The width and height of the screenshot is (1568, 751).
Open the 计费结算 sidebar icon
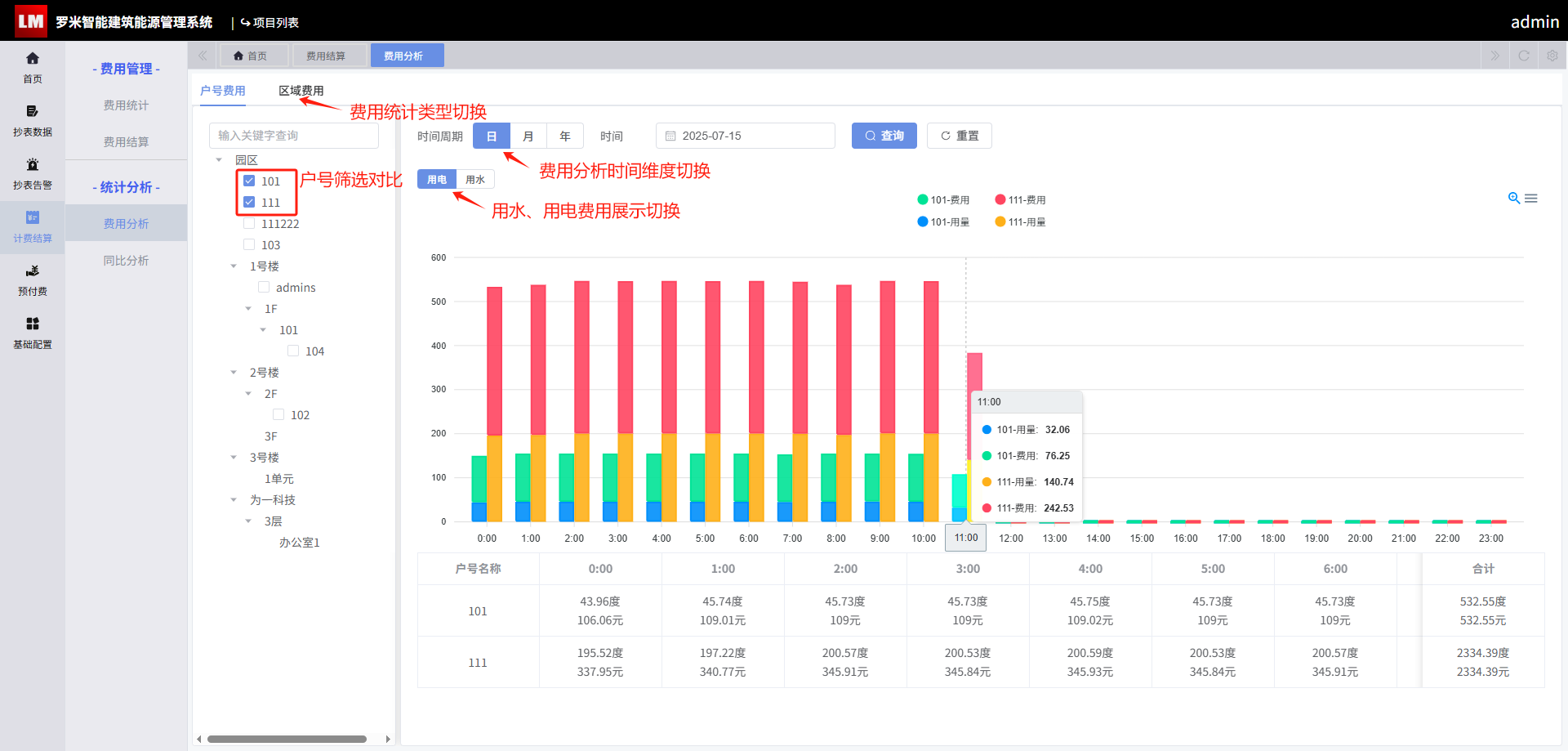33,226
